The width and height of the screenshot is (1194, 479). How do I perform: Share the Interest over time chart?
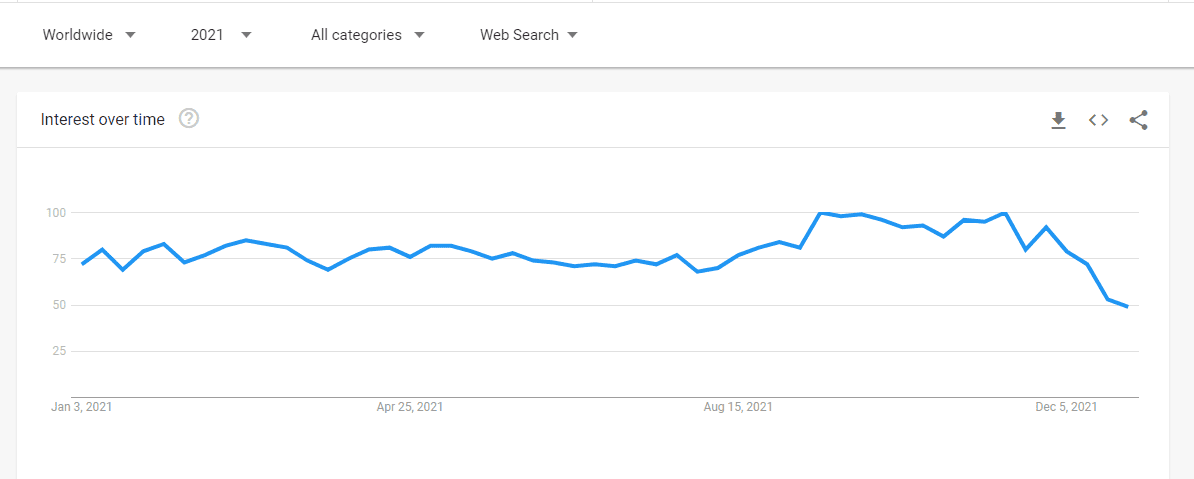click(1138, 120)
